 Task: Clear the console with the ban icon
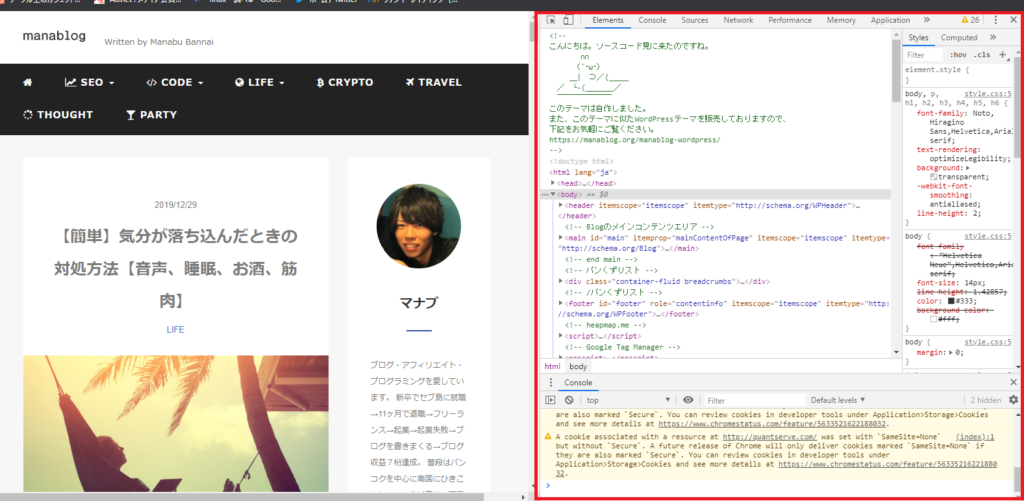(569, 400)
